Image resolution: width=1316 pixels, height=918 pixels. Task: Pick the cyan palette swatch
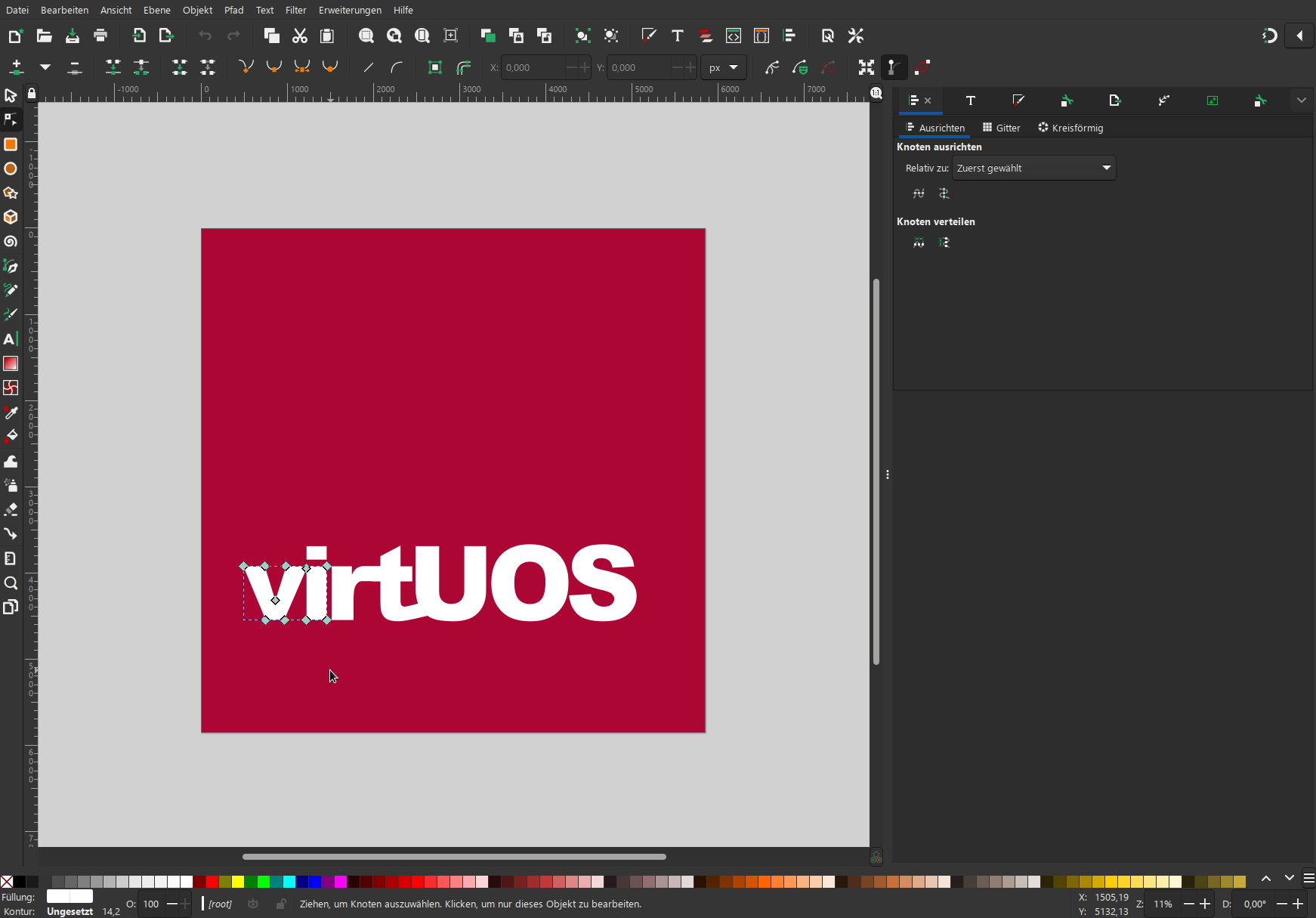click(289, 882)
